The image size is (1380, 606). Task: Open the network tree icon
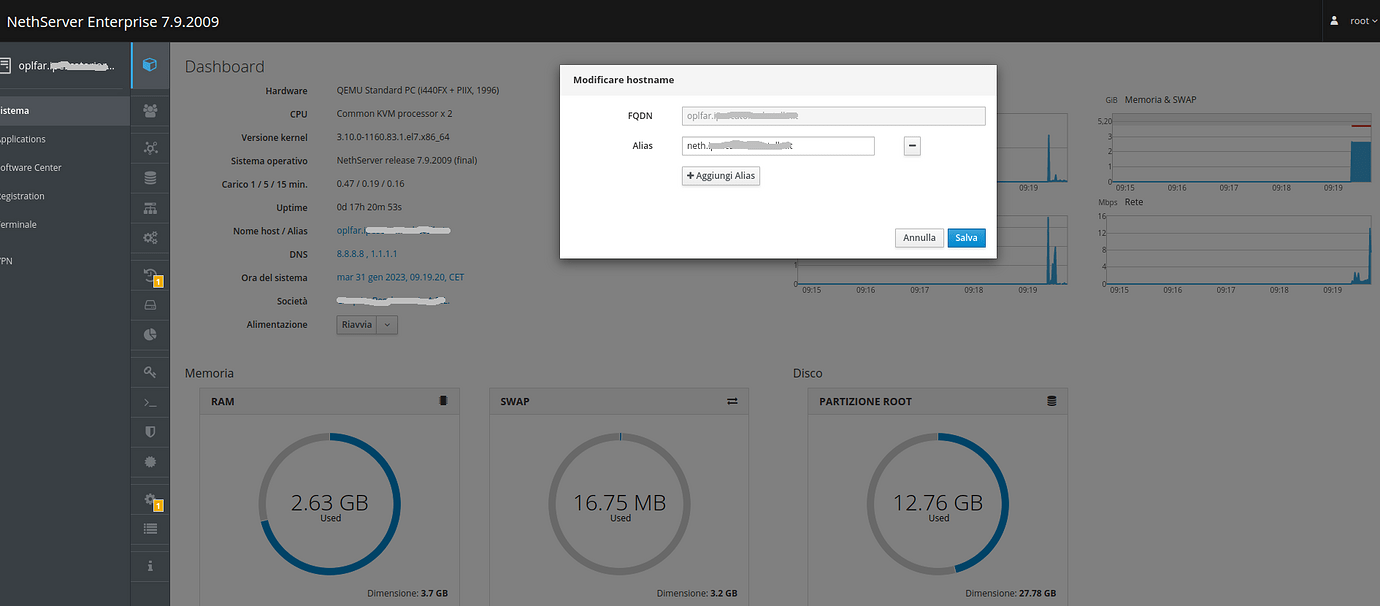[150, 208]
